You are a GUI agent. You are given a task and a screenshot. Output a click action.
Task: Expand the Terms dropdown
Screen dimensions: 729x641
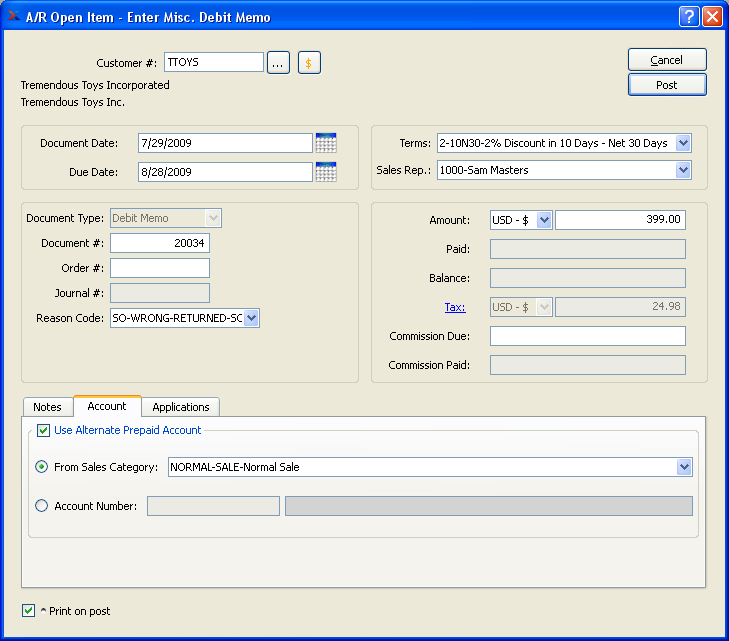click(x=683, y=143)
